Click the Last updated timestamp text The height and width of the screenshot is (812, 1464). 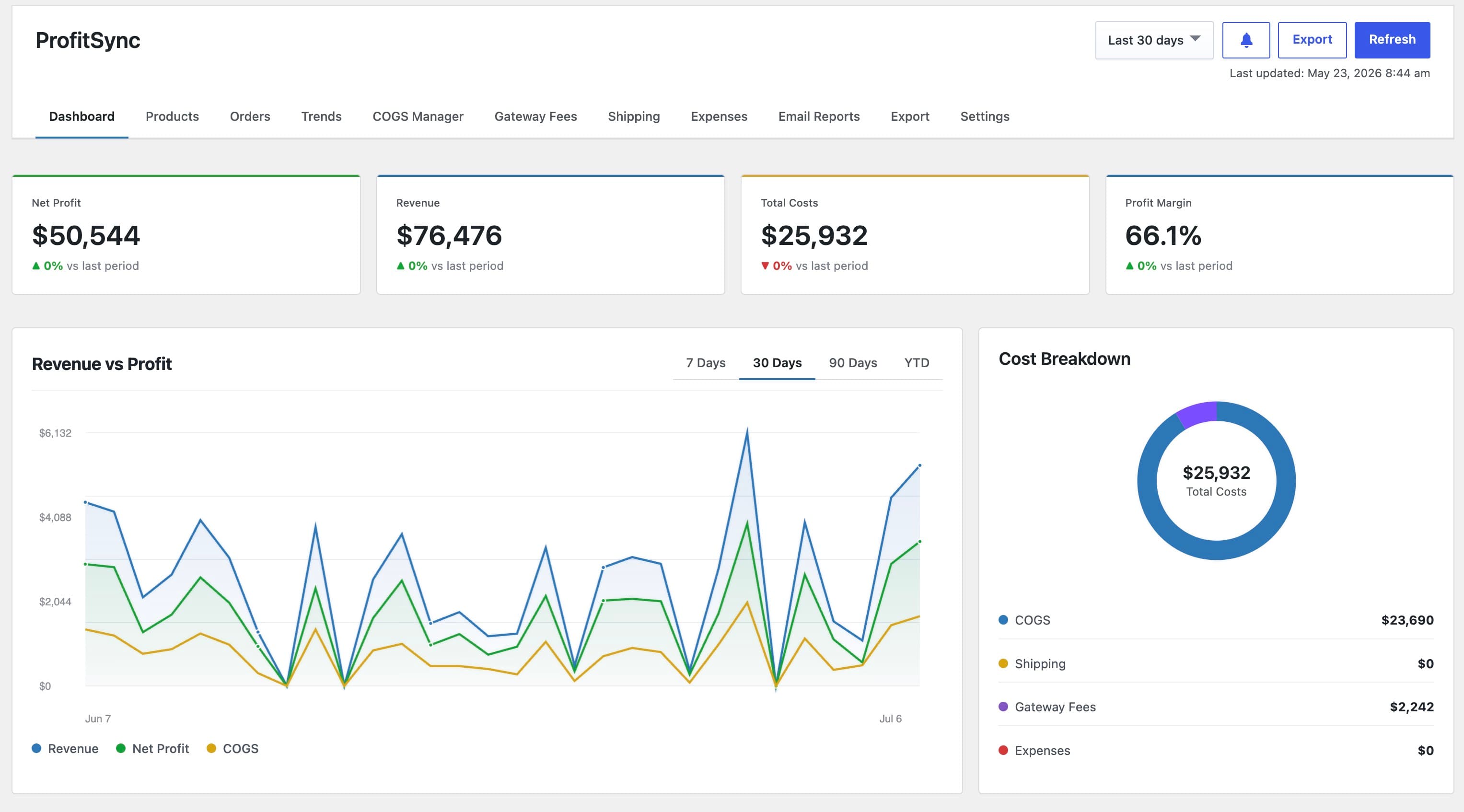tap(1329, 73)
